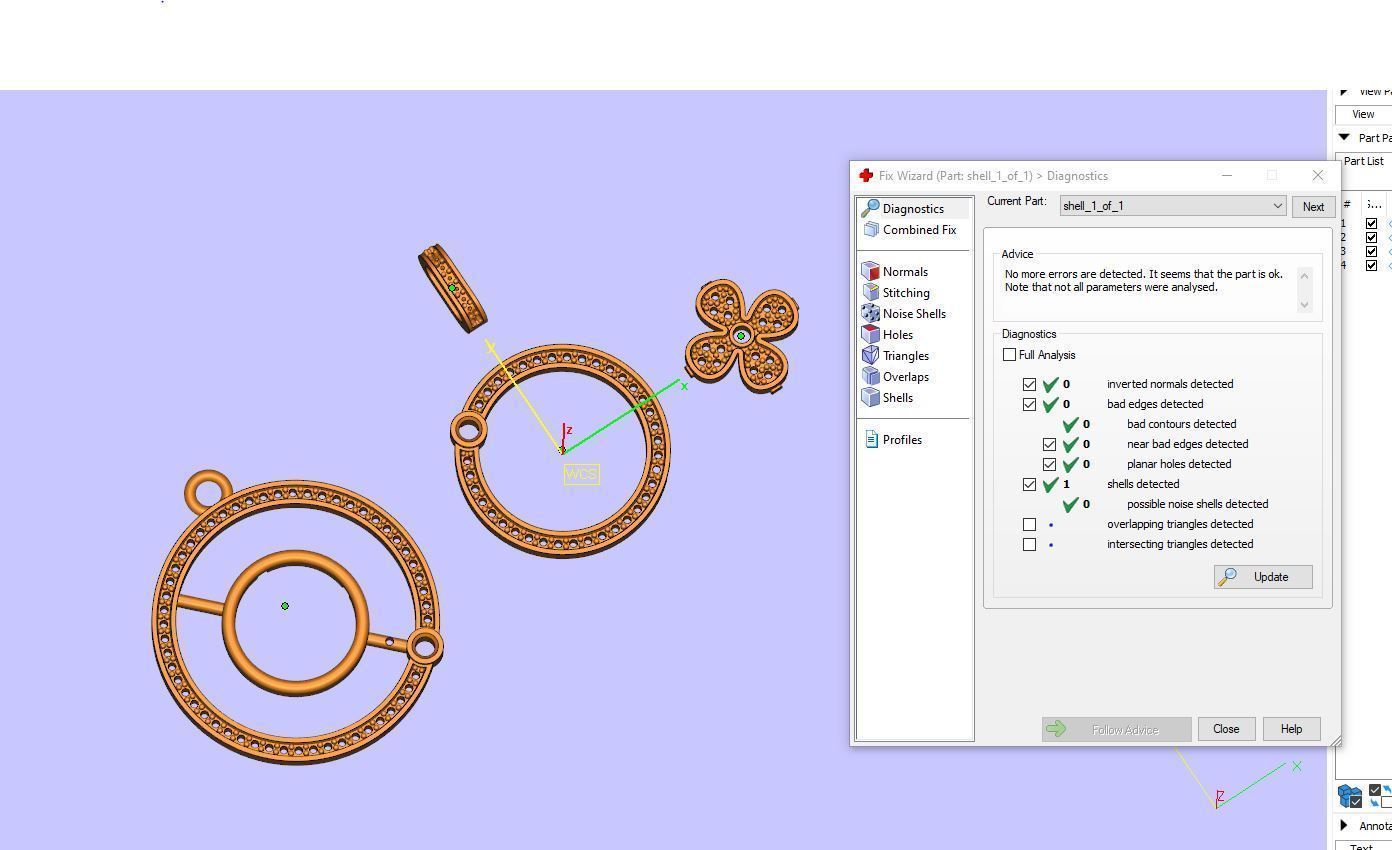Image resolution: width=1392 pixels, height=850 pixels.
Task: Toggle the bad edges detected checkbox
Action: pos(1029,404)
